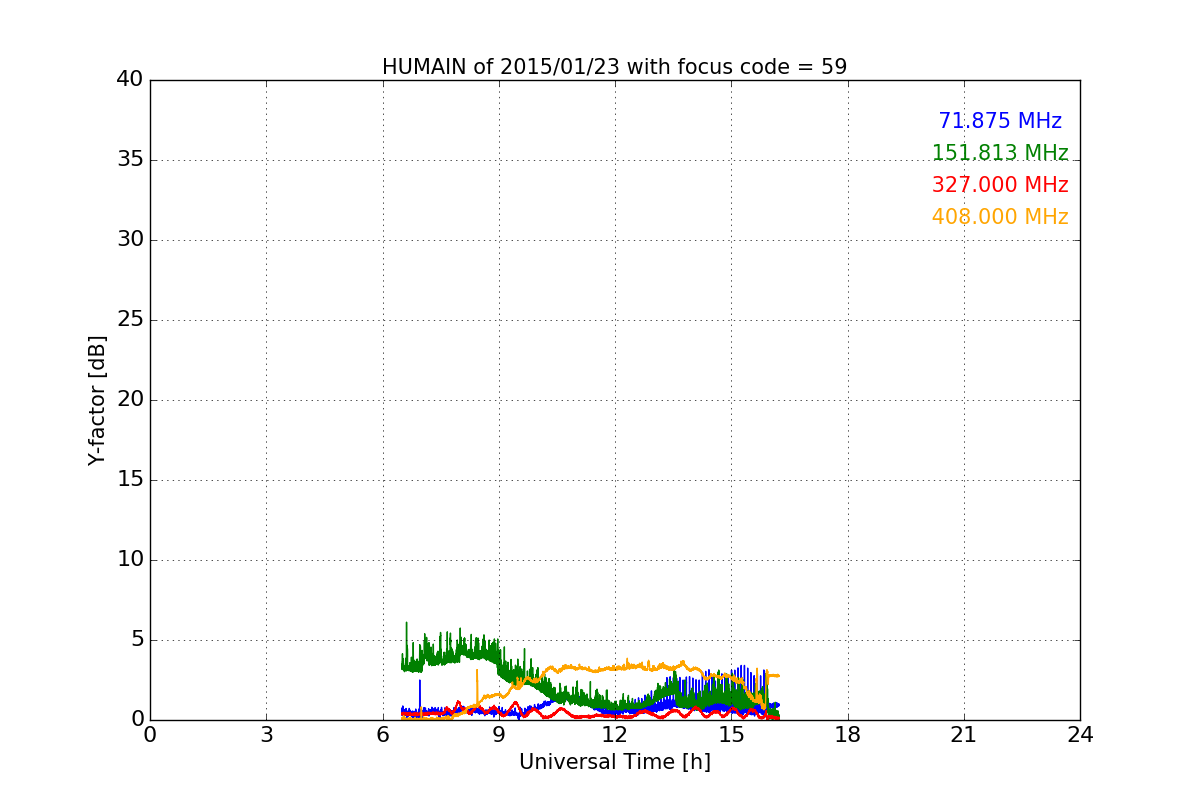Click the x-axis tick label 6
Viewport: 1200px width, 800px height.
tap(383, 734)
